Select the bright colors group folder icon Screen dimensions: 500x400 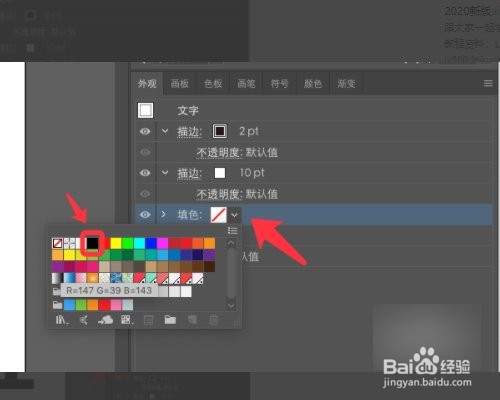[57, 305]
